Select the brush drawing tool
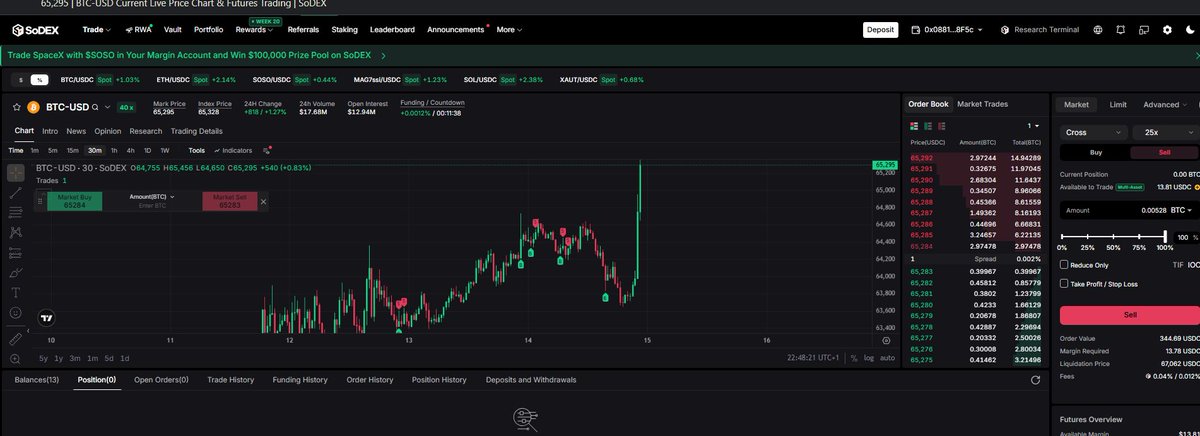The height and width of the screenshot is (436, 1200). pos(16,273)
